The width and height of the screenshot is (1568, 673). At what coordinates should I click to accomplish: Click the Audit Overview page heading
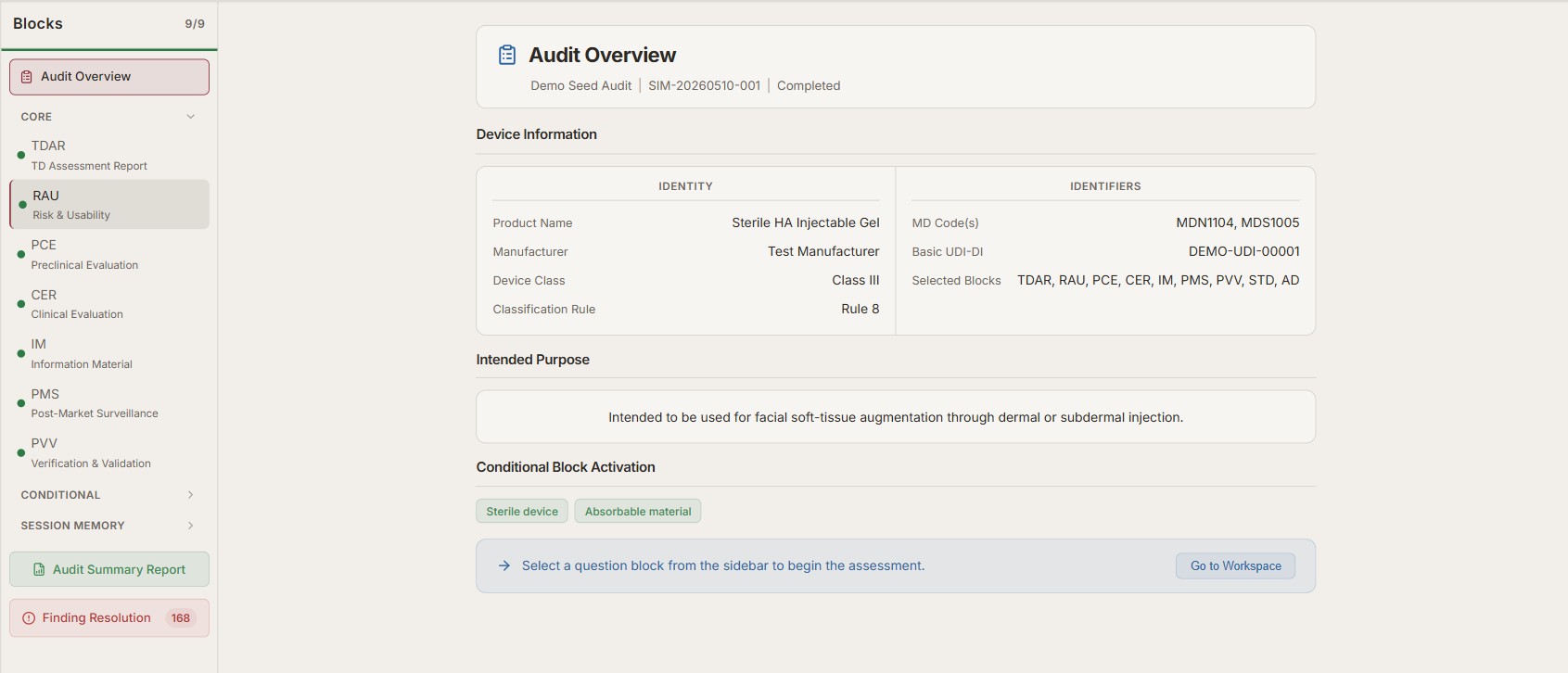603,55
